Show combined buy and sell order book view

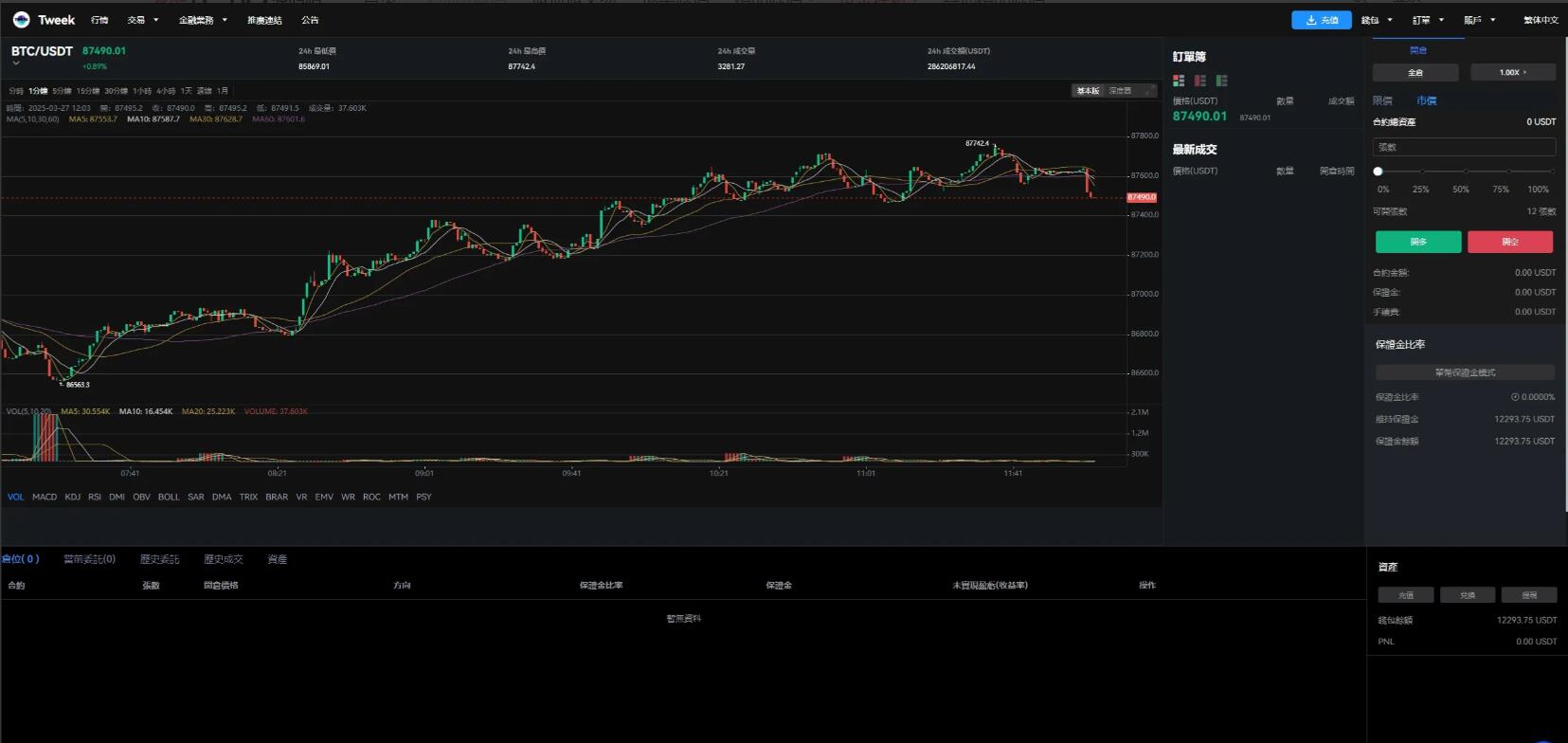[1179, 81]
